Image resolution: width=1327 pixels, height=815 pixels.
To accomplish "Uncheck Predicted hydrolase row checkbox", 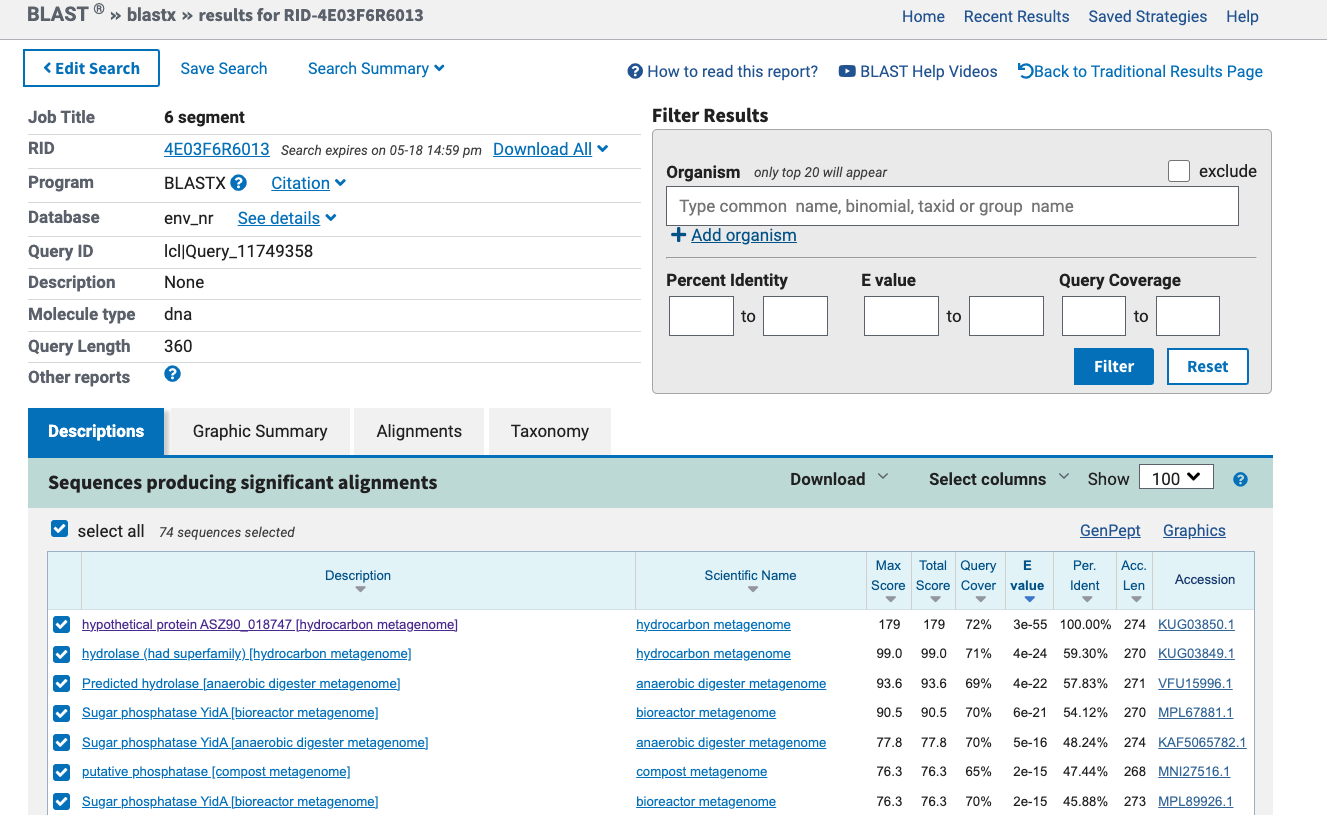I will (62, 684).
